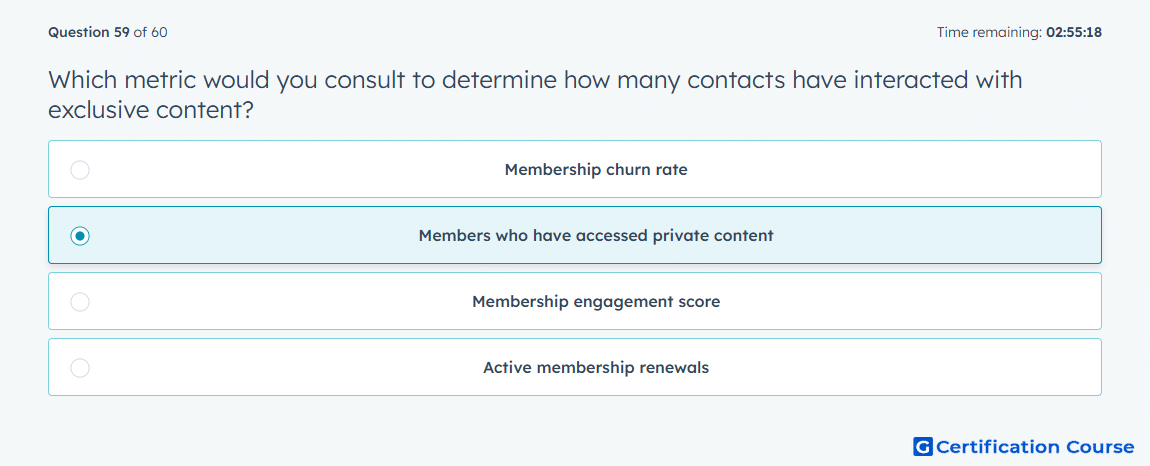This screenshot has height=466, width=1150.
Task: Select the 'Membership engagement score' answer label
Action: [596, 302]
